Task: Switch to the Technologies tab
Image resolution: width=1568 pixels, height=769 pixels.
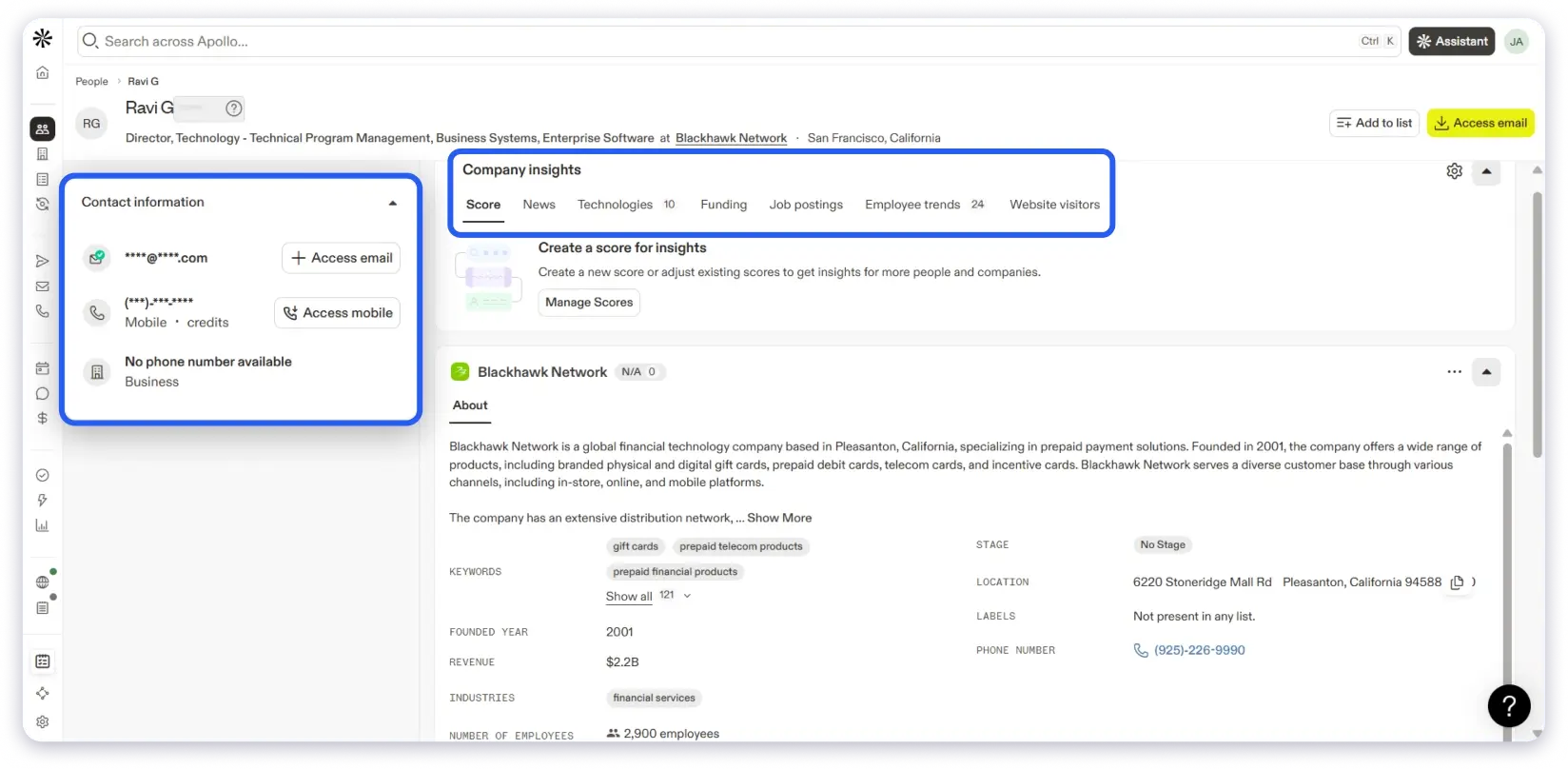Action: coord(615,205)
